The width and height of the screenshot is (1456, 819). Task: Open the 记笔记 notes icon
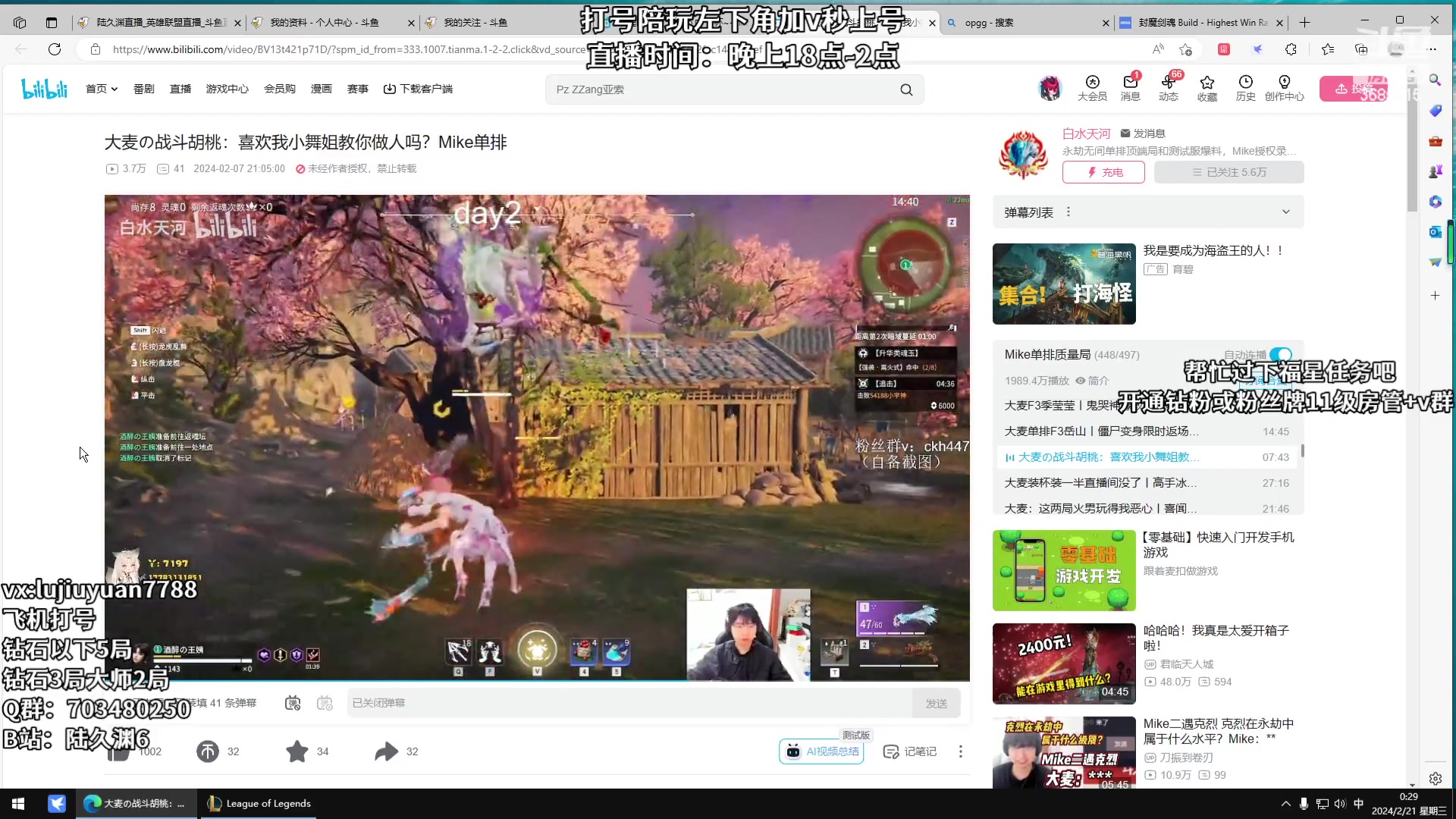click(x=910, y=752)
